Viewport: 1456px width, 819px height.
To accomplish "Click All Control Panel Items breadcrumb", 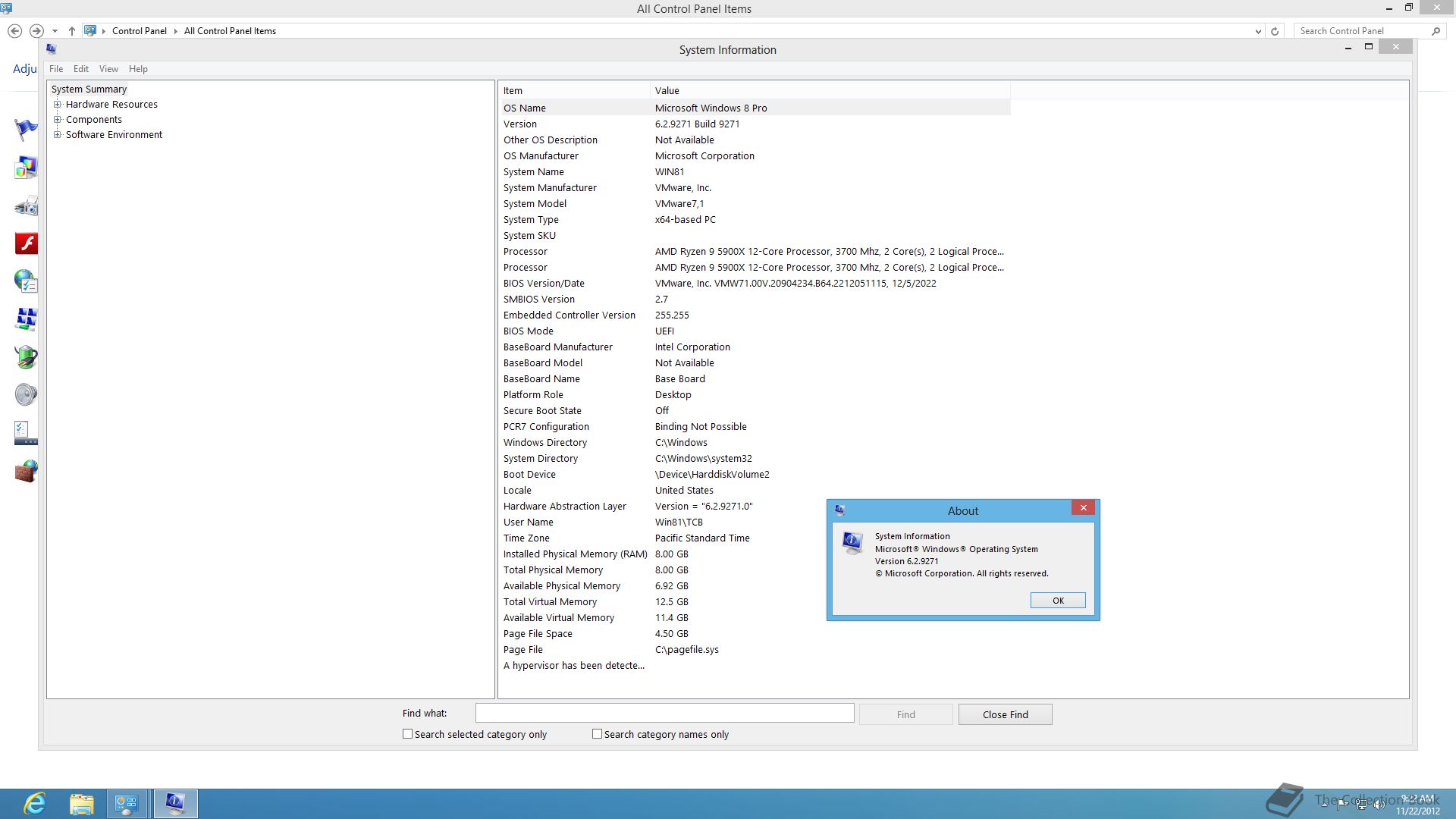I will tap(230, 31).
